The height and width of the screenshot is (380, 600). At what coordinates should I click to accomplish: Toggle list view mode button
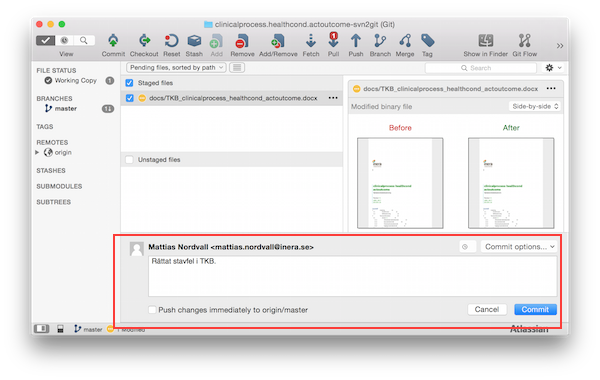[237, 68]
